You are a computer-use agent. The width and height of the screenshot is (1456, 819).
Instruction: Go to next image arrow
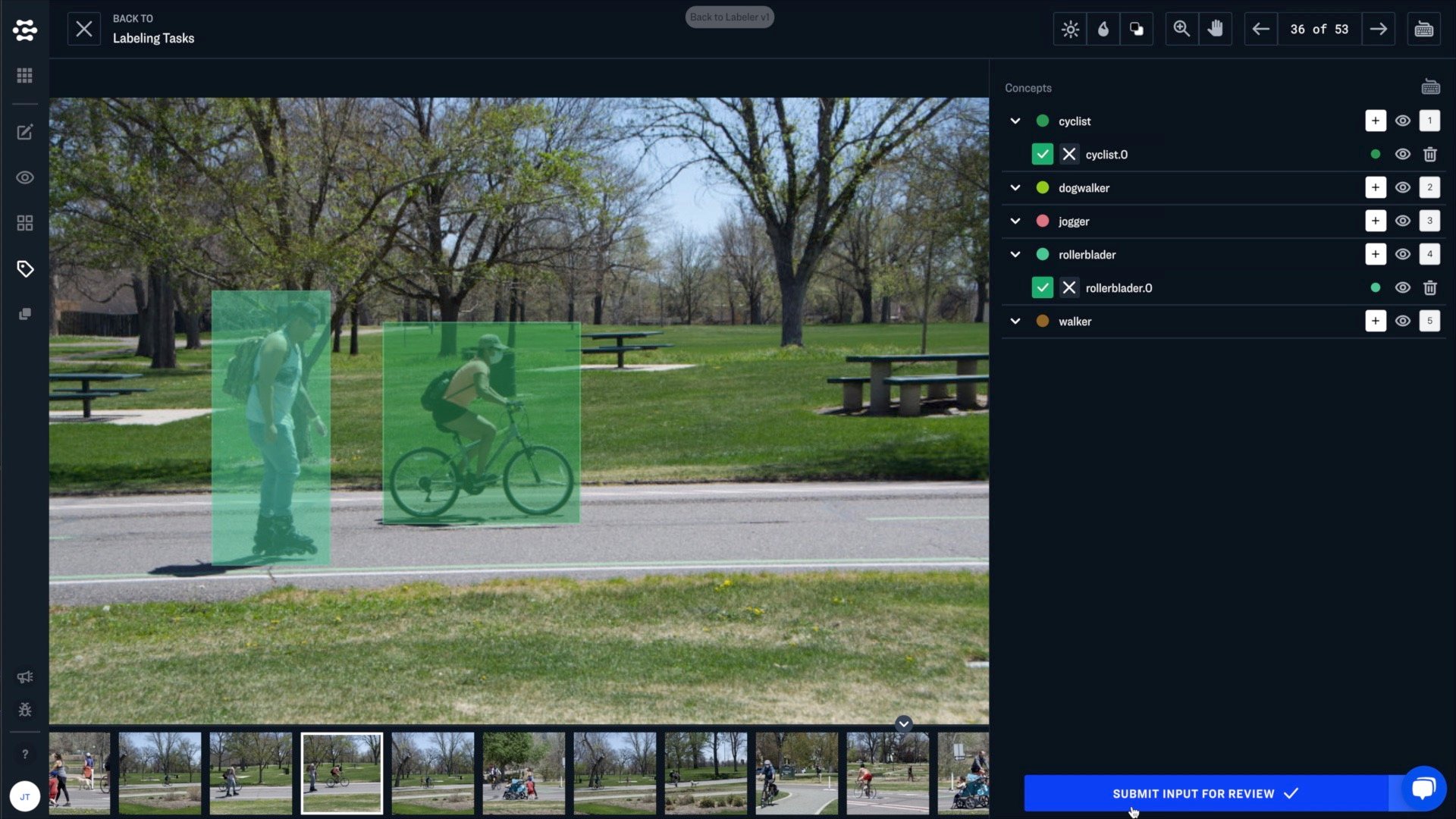1378,30
